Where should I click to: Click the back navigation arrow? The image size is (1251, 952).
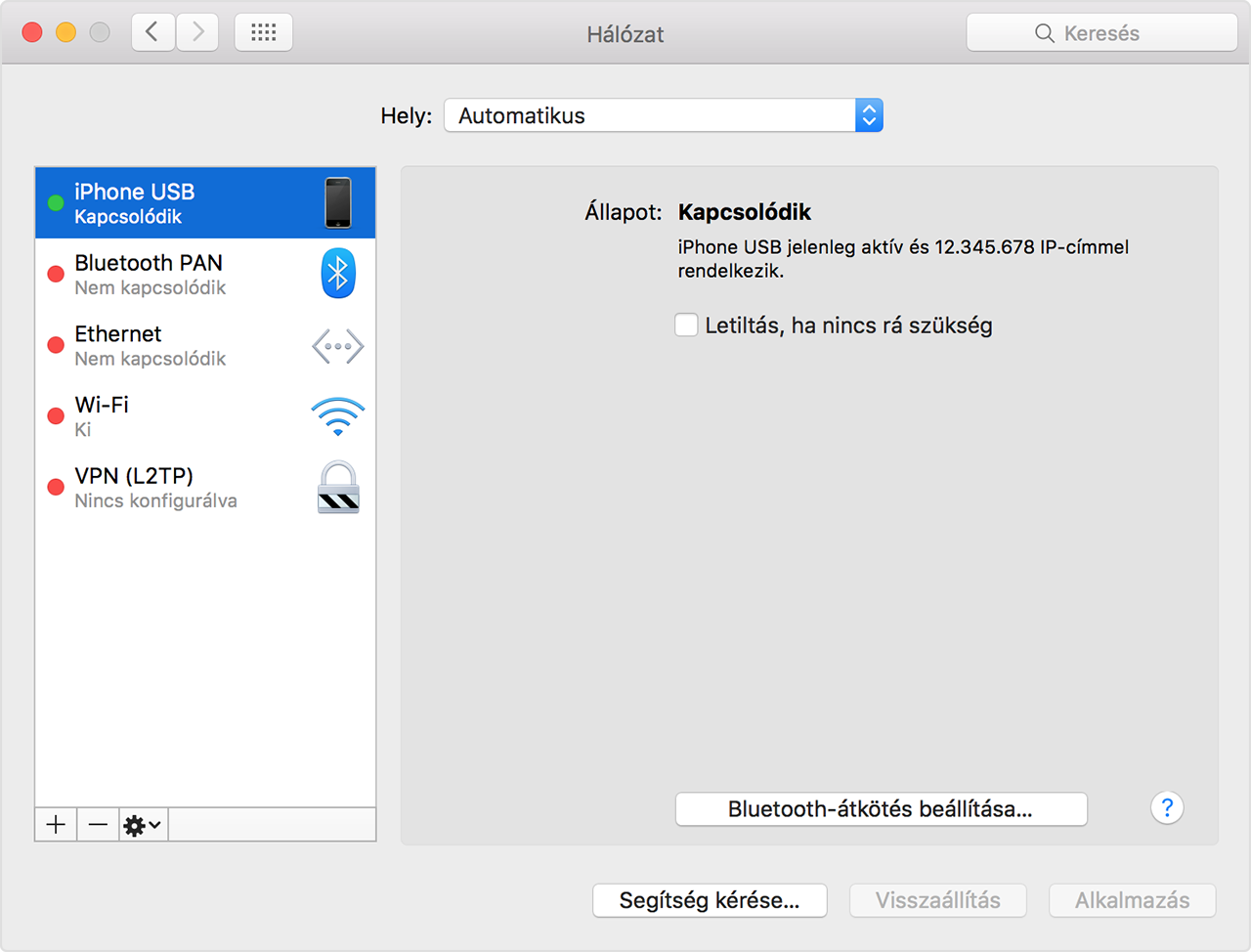pyautogui.click(x=152, y=31)
